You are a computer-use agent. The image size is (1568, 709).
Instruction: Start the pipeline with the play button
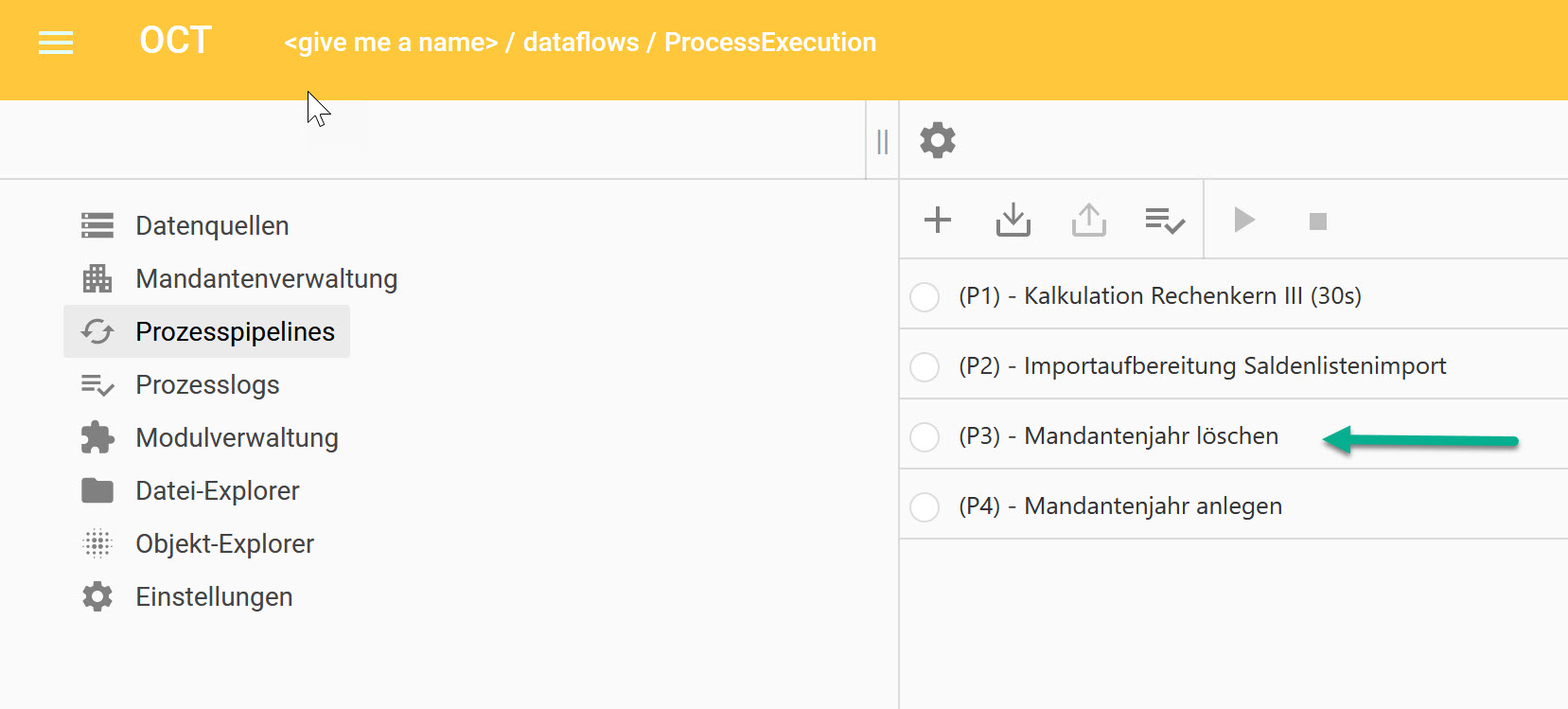(1244, 221)
